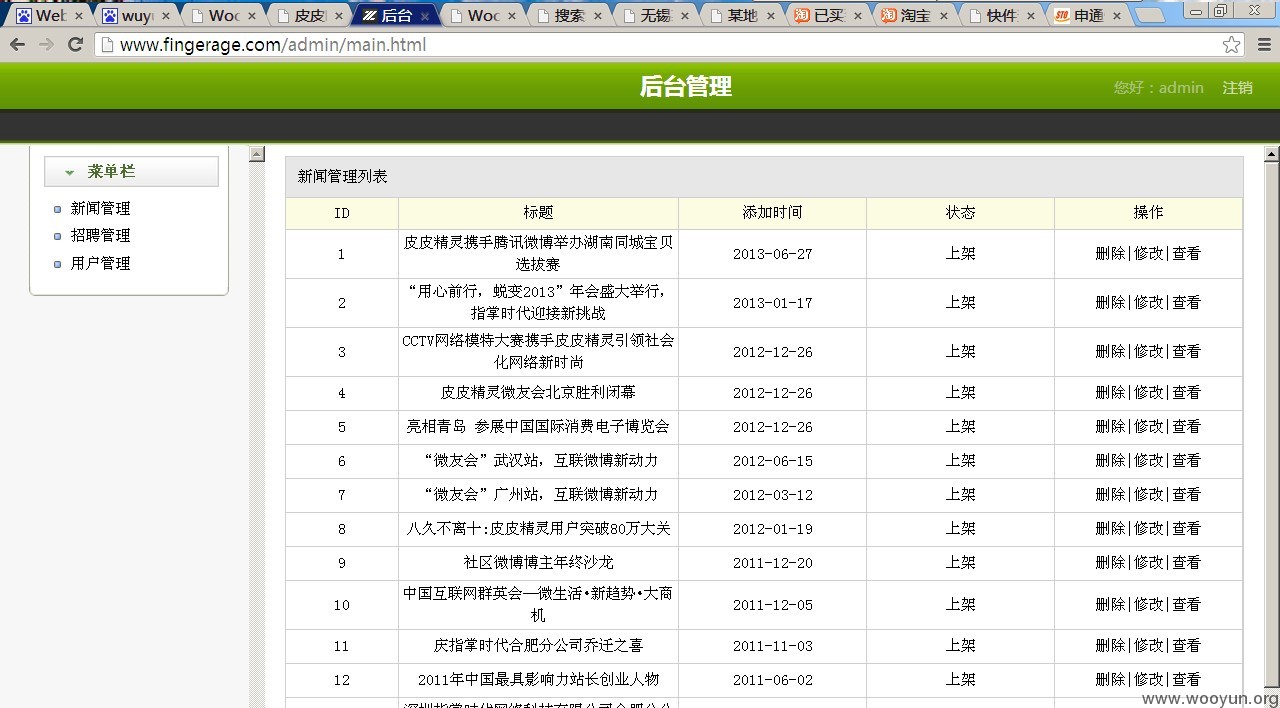The height and width of the screenshot is (708, 1280).
Task: Click title 皮皮精灵微友会北京胜利闭幕
Action: [x=538, y=392]
